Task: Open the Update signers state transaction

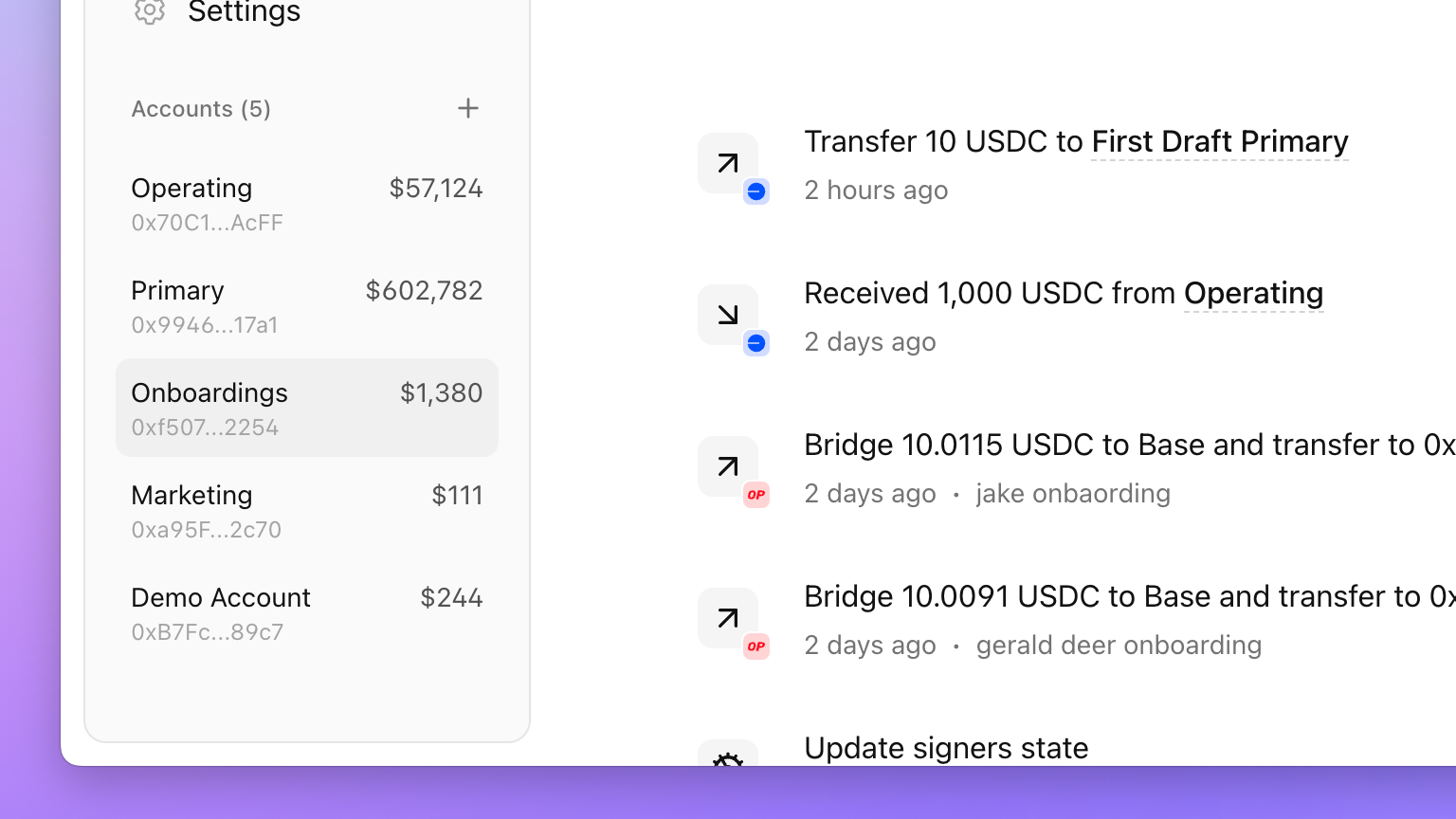Action: coord(946,748)
